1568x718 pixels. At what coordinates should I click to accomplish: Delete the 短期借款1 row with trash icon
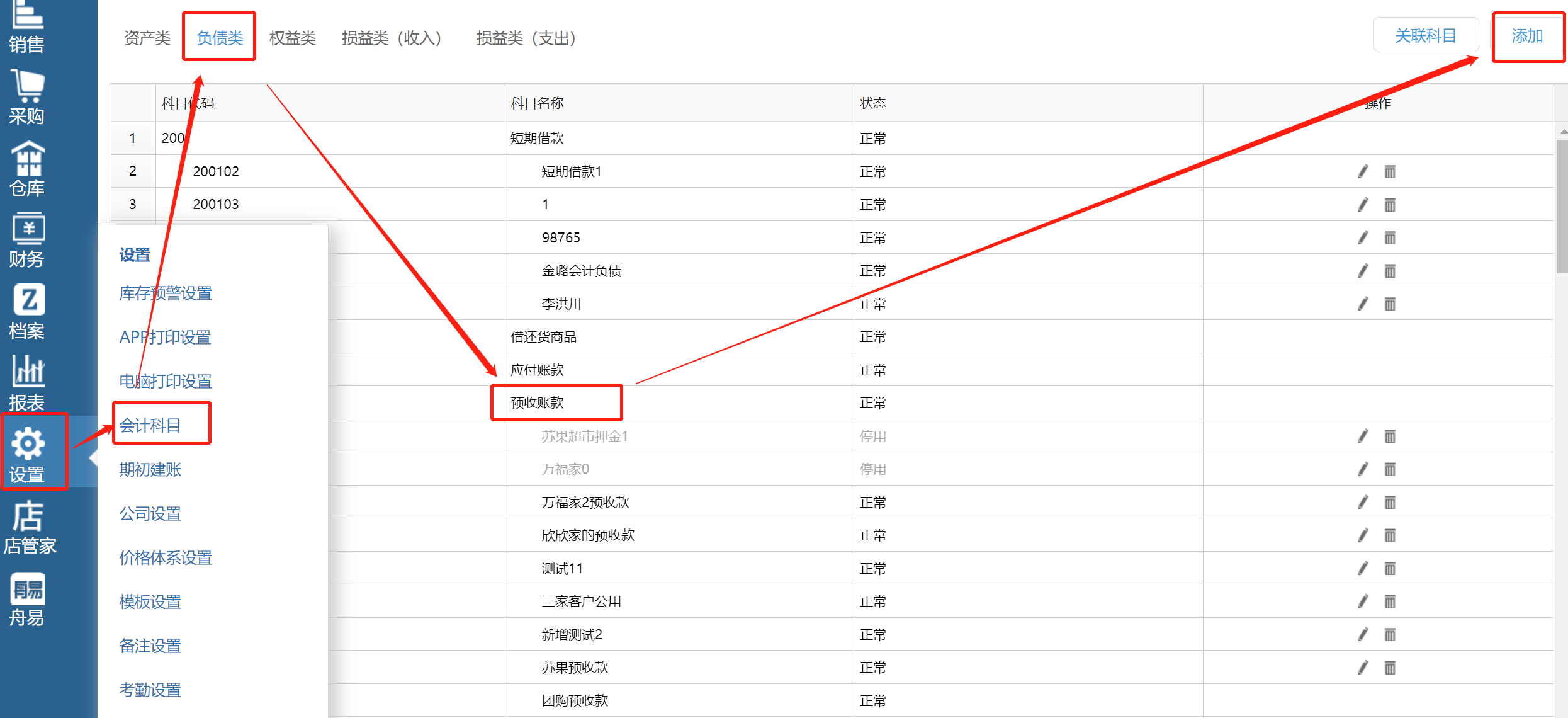pyautogui.click(x=1390, y=171)
